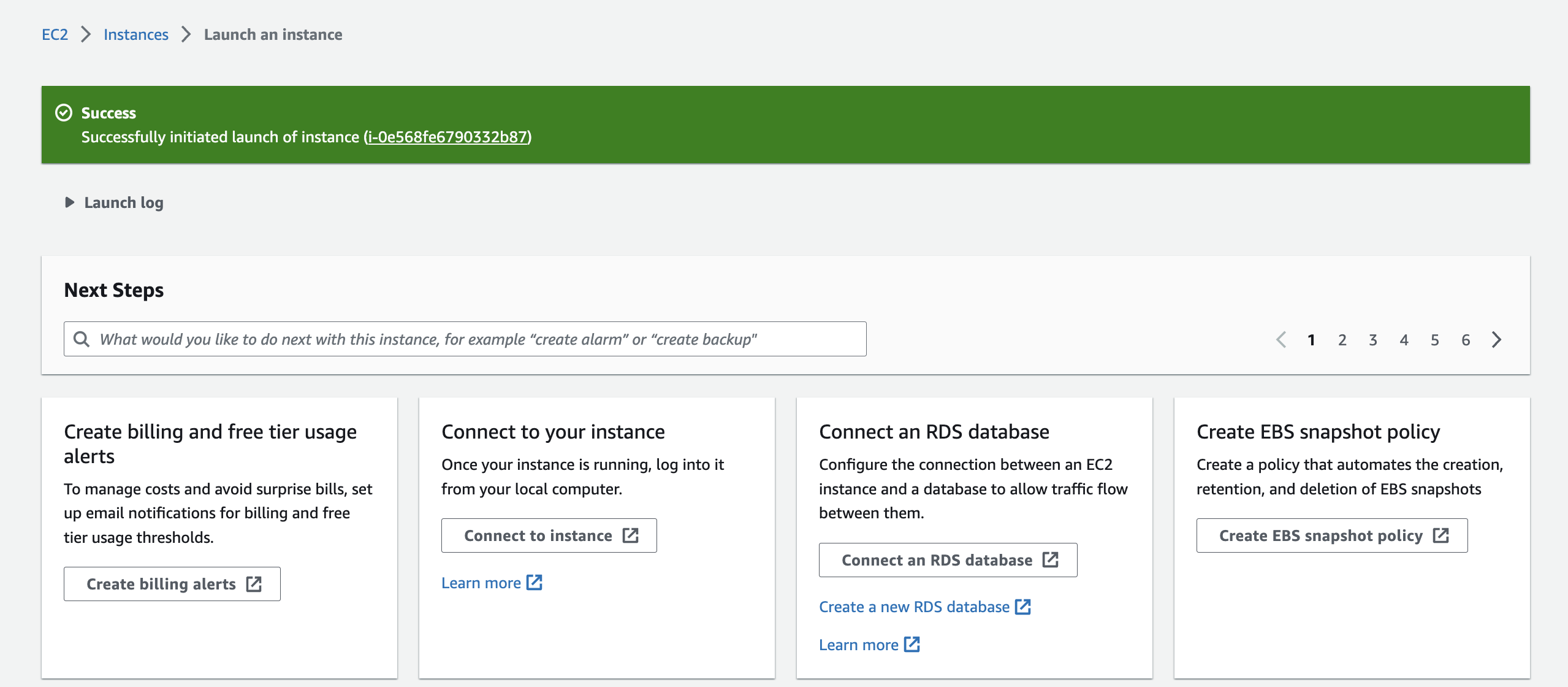Go to next page of next steps

(1496, 340)
